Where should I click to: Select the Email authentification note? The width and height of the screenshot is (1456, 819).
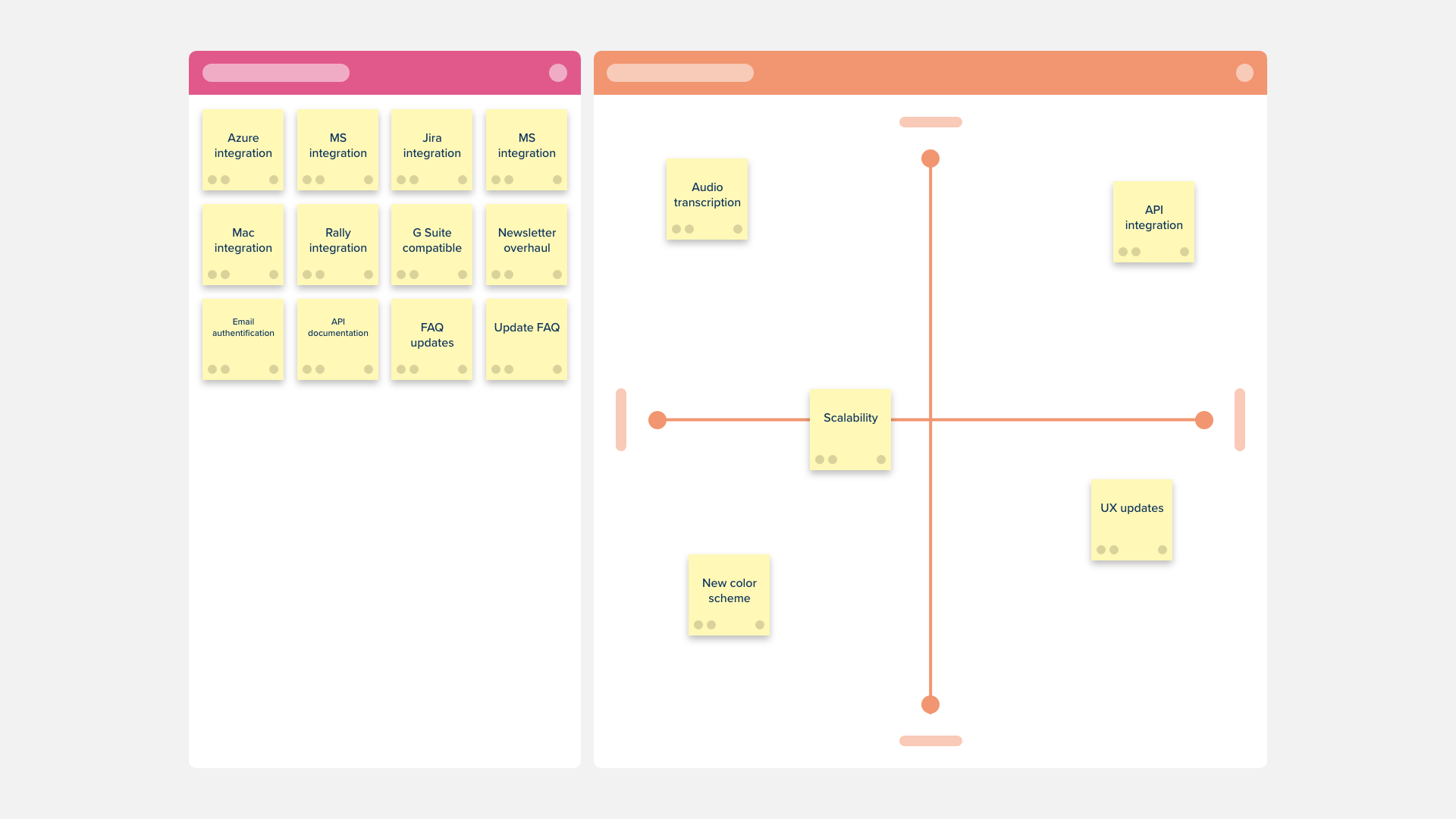click(243, 339)
